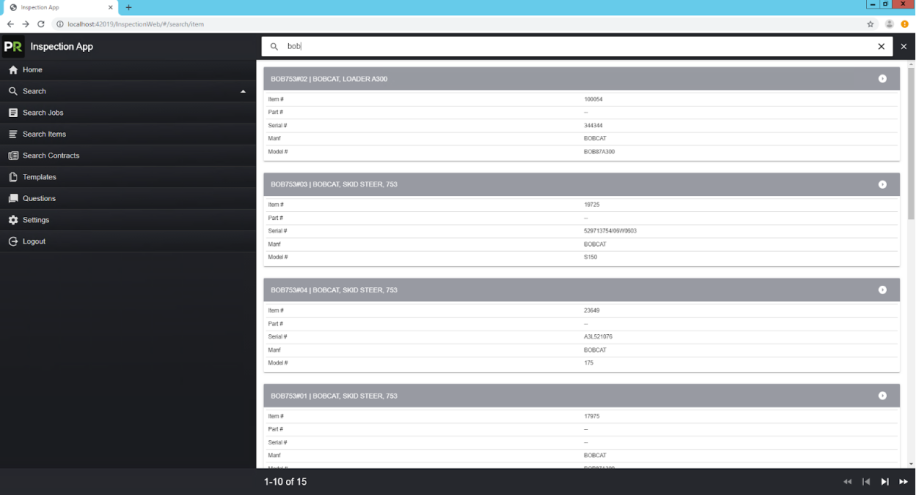The image size is (916, 495).
Task: Click inside the search input containing 'bob'
Action: [580, 47]
